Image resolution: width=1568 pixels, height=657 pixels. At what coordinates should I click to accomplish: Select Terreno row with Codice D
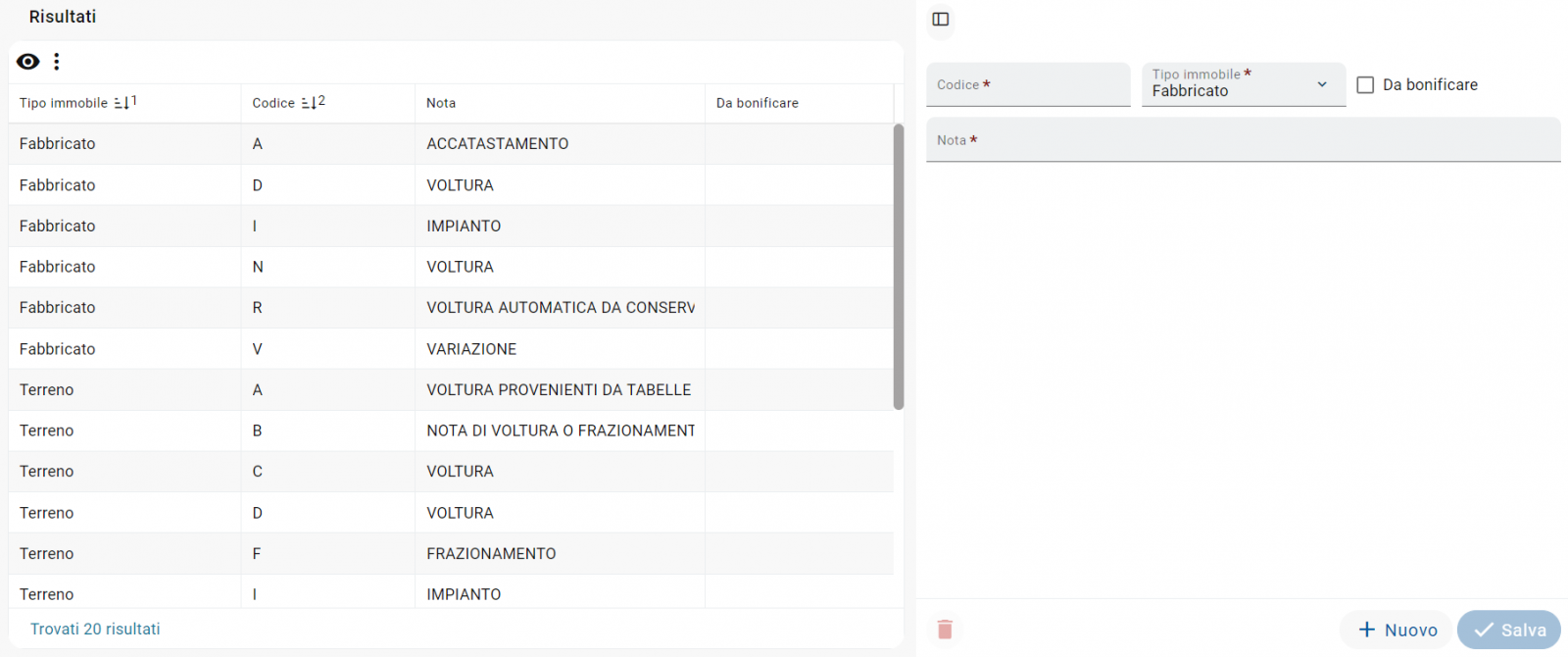(451, 513)
